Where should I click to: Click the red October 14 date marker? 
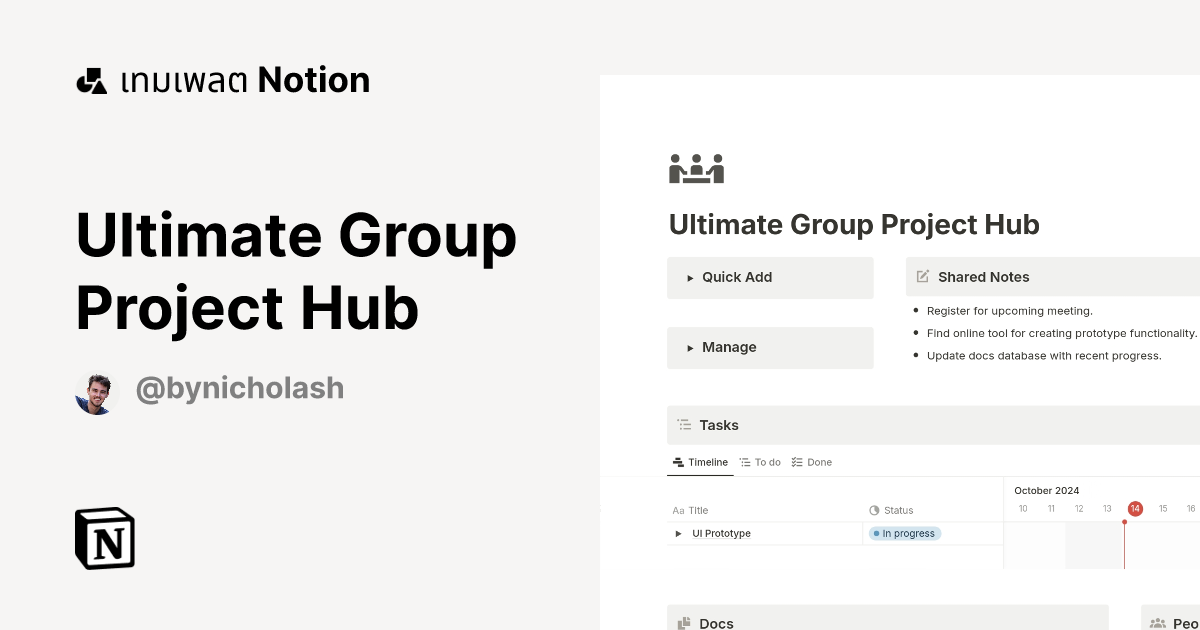[1135, 508]
